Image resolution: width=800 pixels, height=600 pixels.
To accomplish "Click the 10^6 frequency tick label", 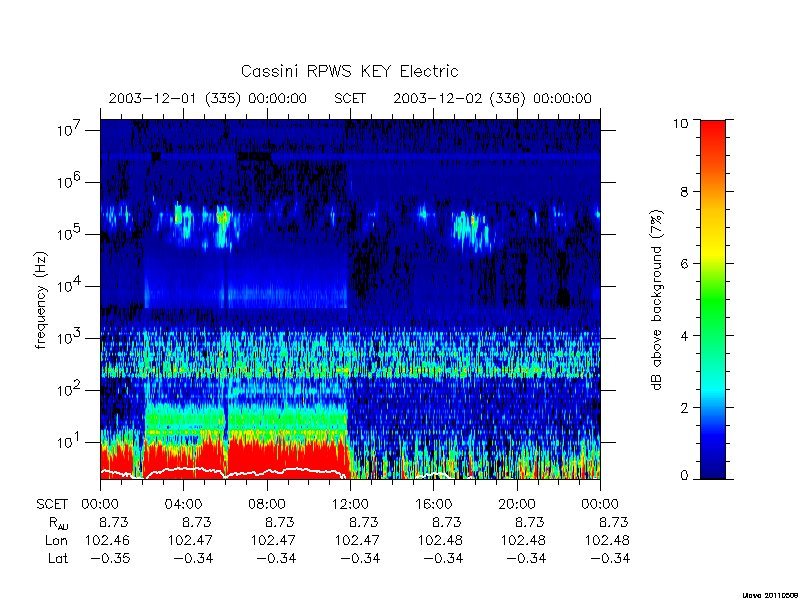I will click(x=70, y=181).
